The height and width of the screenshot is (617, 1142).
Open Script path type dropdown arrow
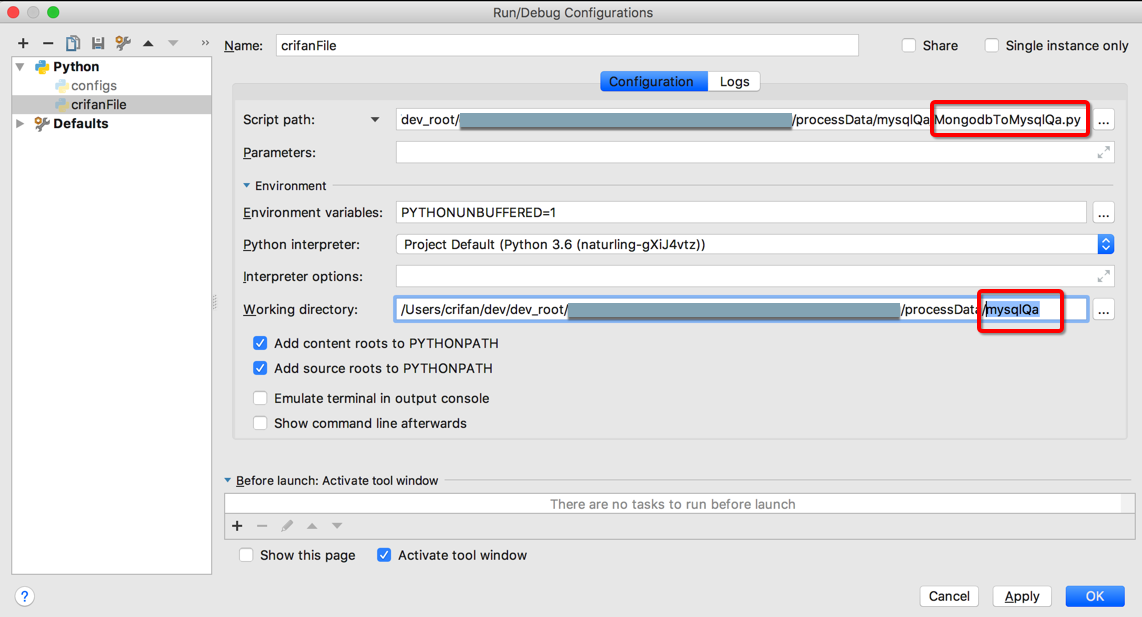coord(374,119)
